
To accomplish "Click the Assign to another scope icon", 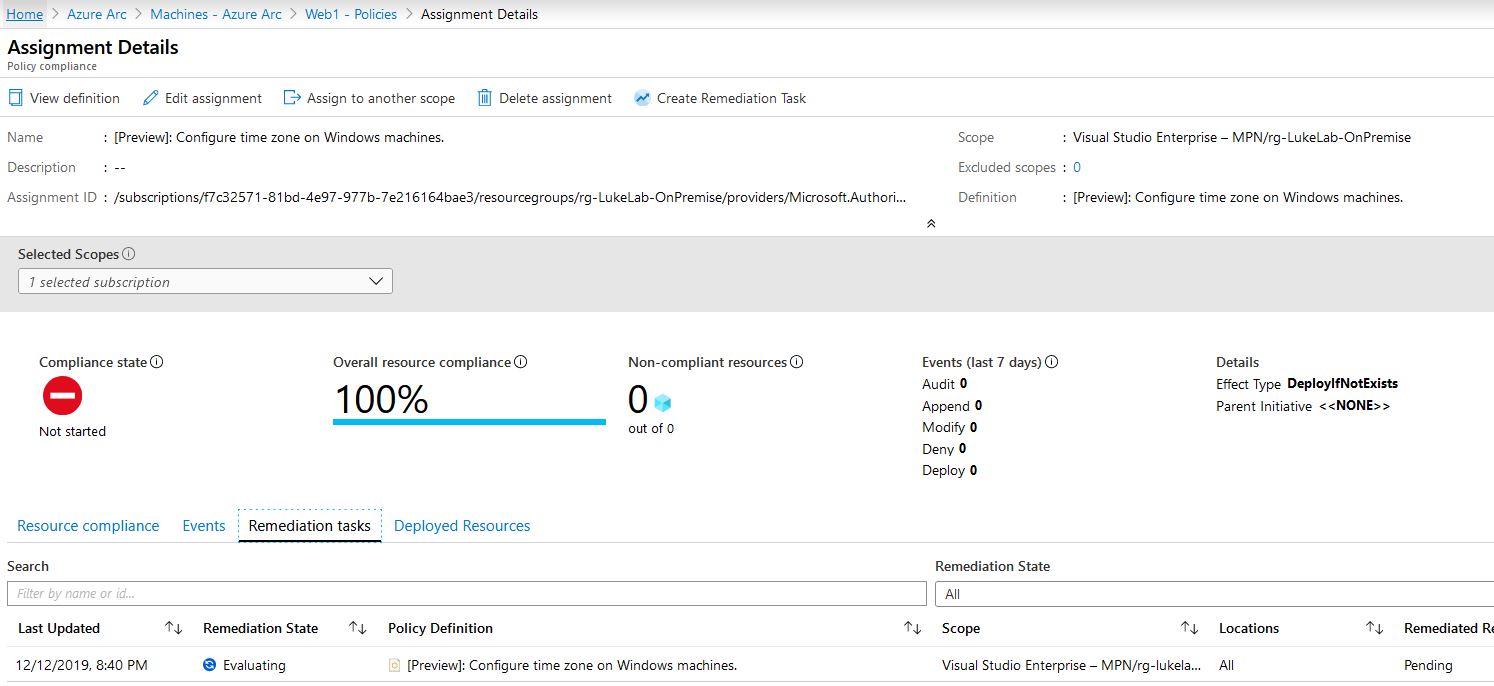I will [x=292, y=98].
